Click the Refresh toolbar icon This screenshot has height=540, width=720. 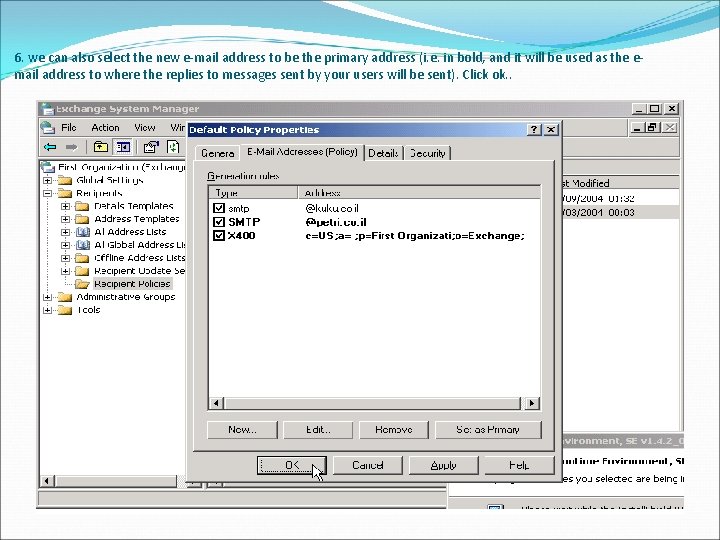point(173,147)
